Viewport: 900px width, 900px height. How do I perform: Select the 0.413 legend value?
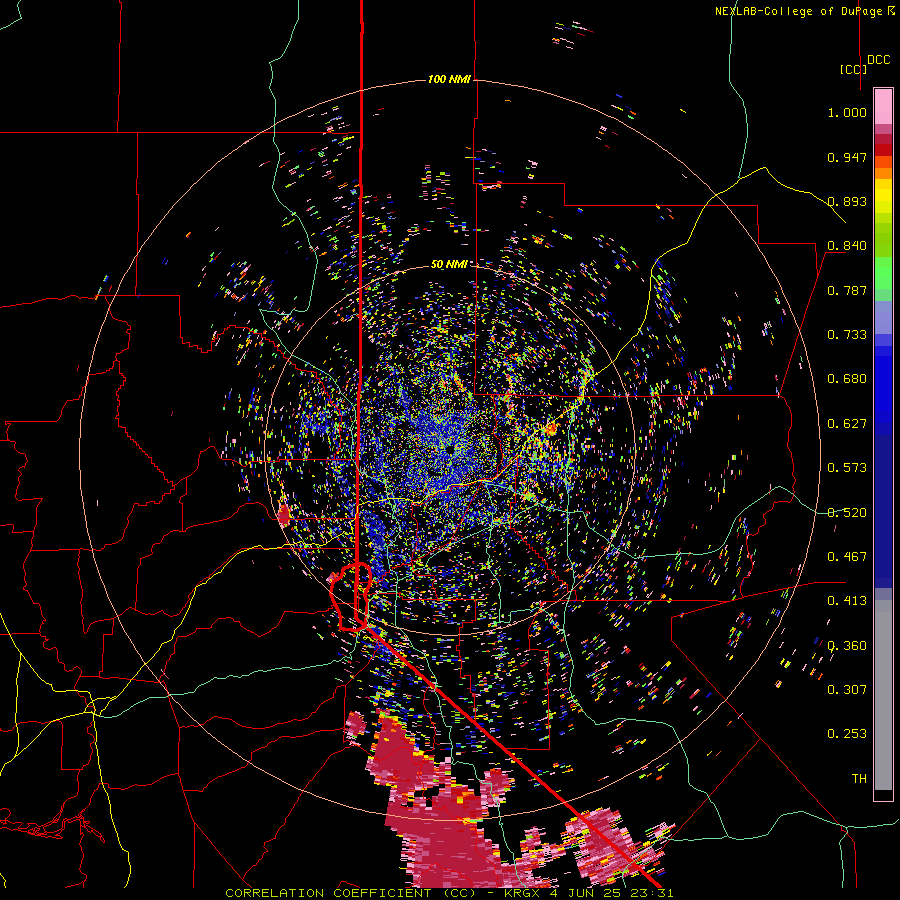point(847,601)
